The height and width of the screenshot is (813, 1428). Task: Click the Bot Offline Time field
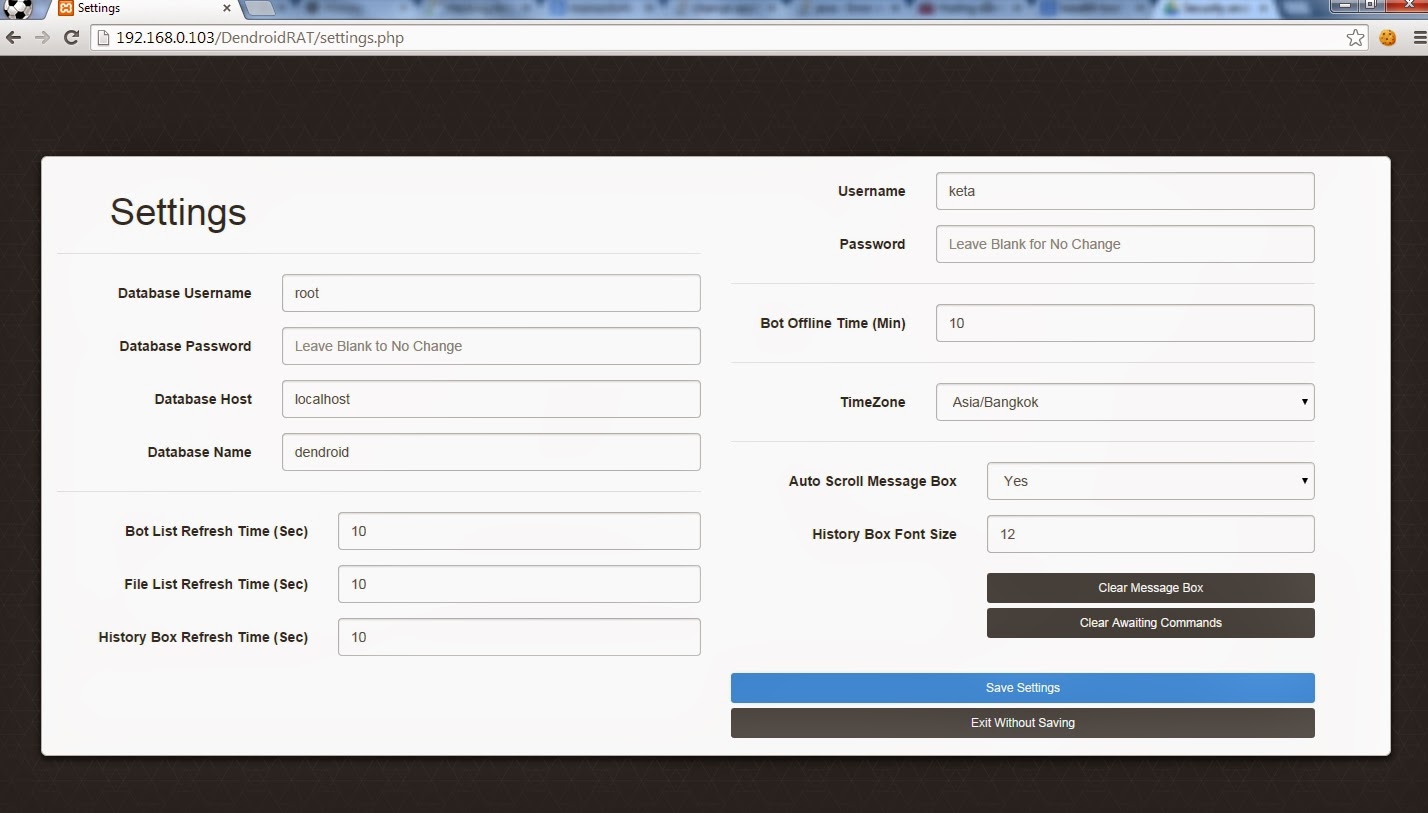point(1125,323)
